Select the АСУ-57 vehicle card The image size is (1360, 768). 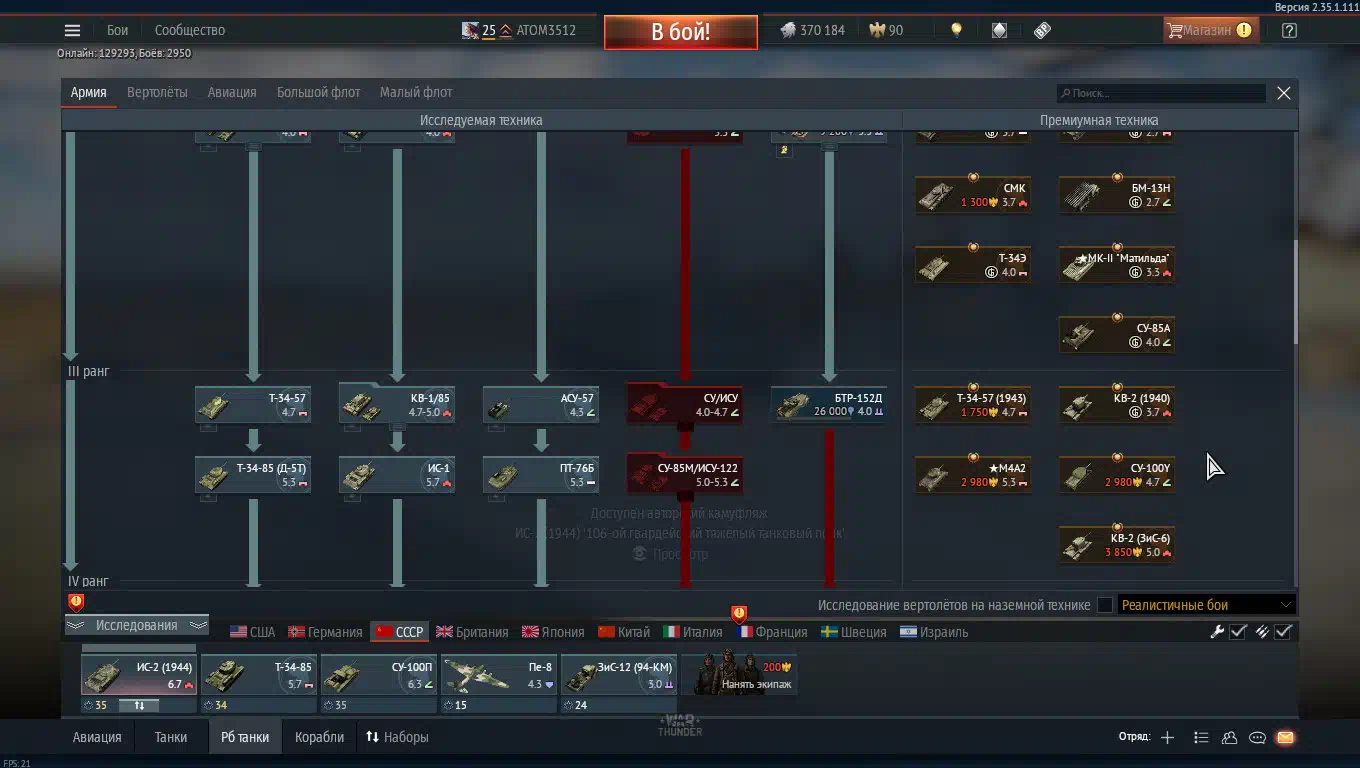point(541,405)
